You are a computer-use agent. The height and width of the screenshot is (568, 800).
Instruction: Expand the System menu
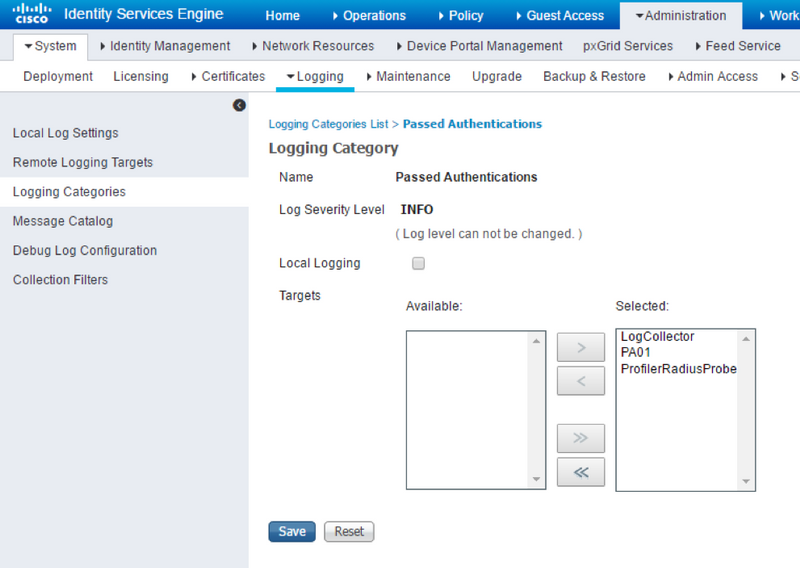pyautogui.click(x=51, y=46)
